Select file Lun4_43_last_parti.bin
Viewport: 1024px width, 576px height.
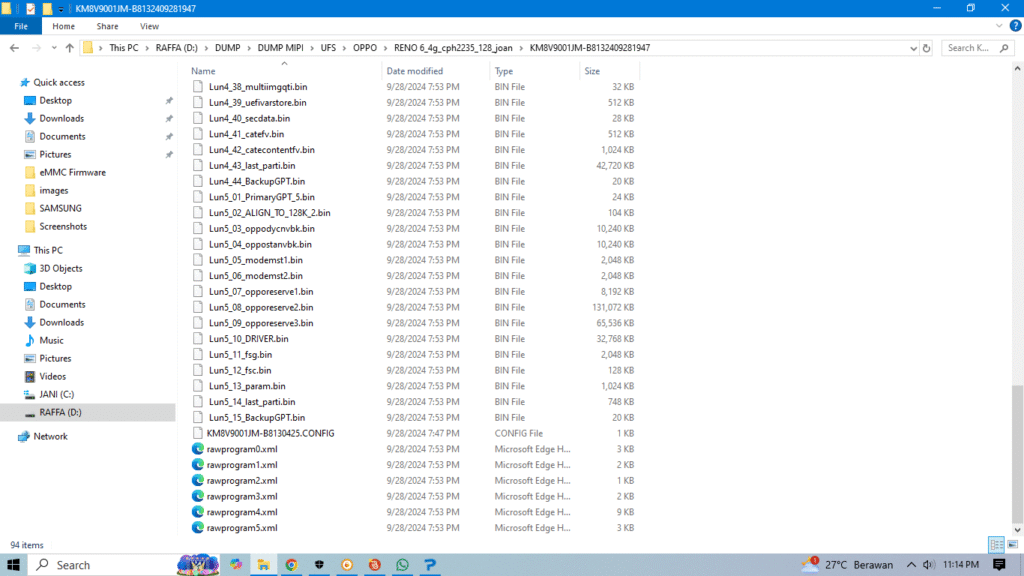(252, 166)
